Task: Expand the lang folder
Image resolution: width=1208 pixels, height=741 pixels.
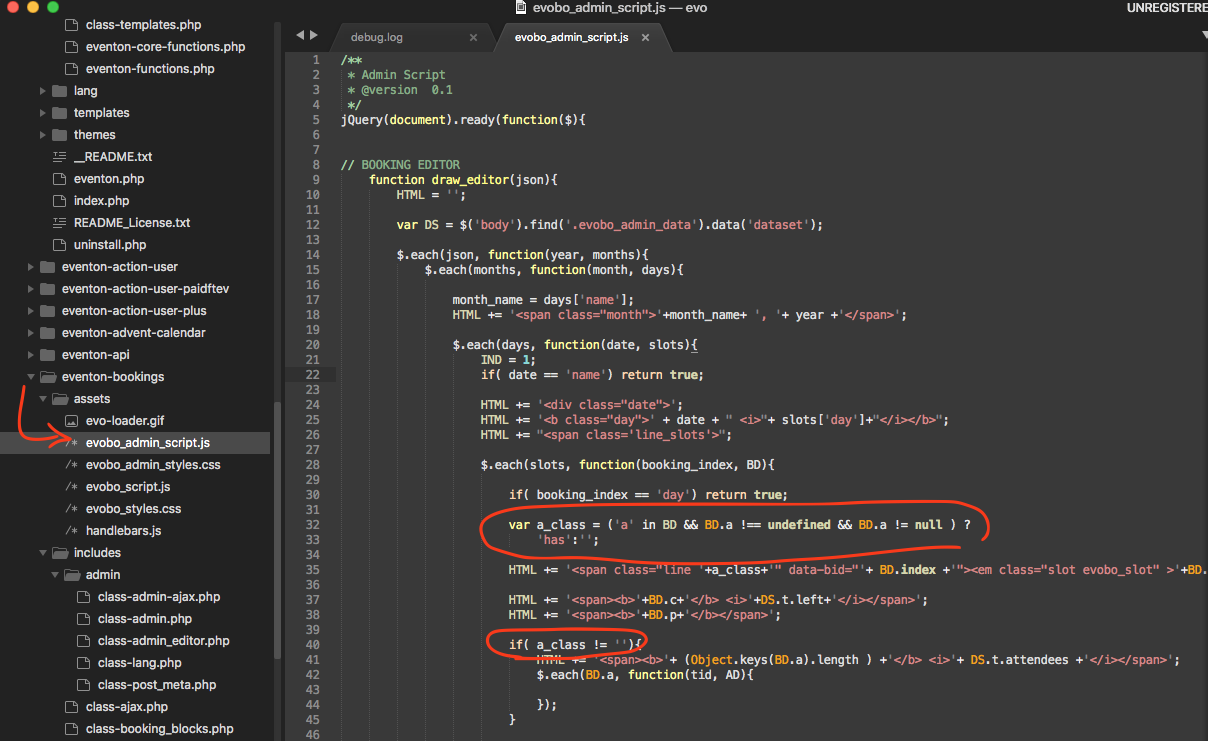Action: (43, 91)
